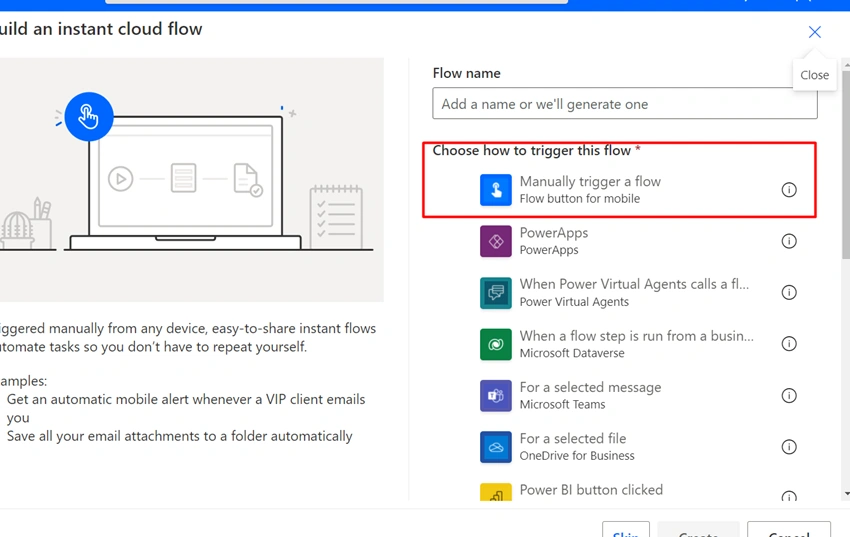Screen dimensions: 850x537
Task: View info for For a selected file
Action: pos(789,447)
